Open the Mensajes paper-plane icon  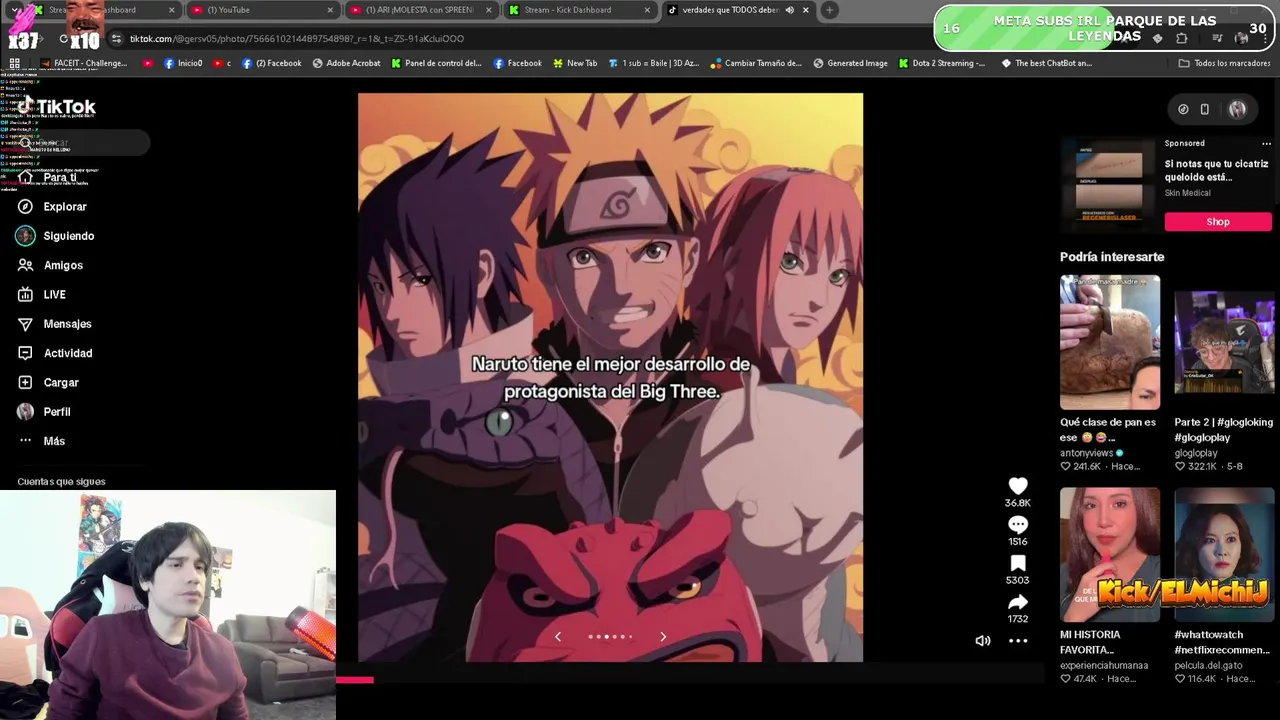25,324
